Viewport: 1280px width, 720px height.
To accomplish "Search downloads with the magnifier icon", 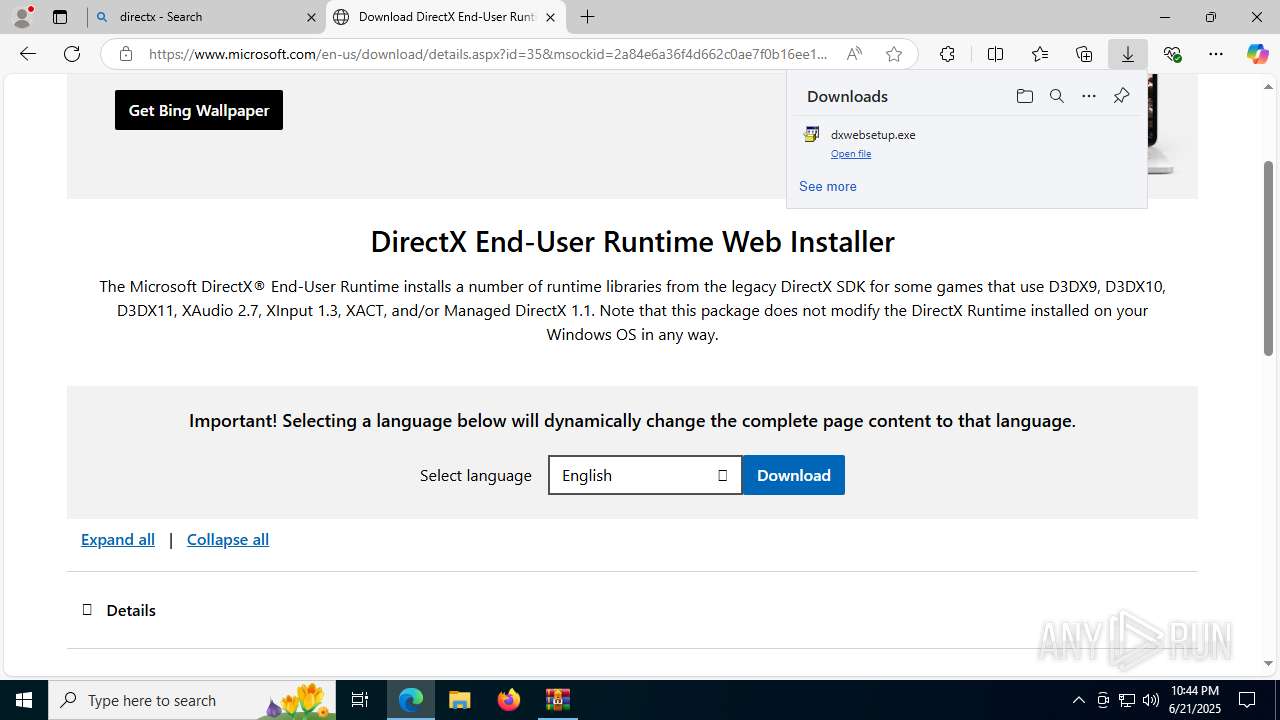I will [1056, 96].
